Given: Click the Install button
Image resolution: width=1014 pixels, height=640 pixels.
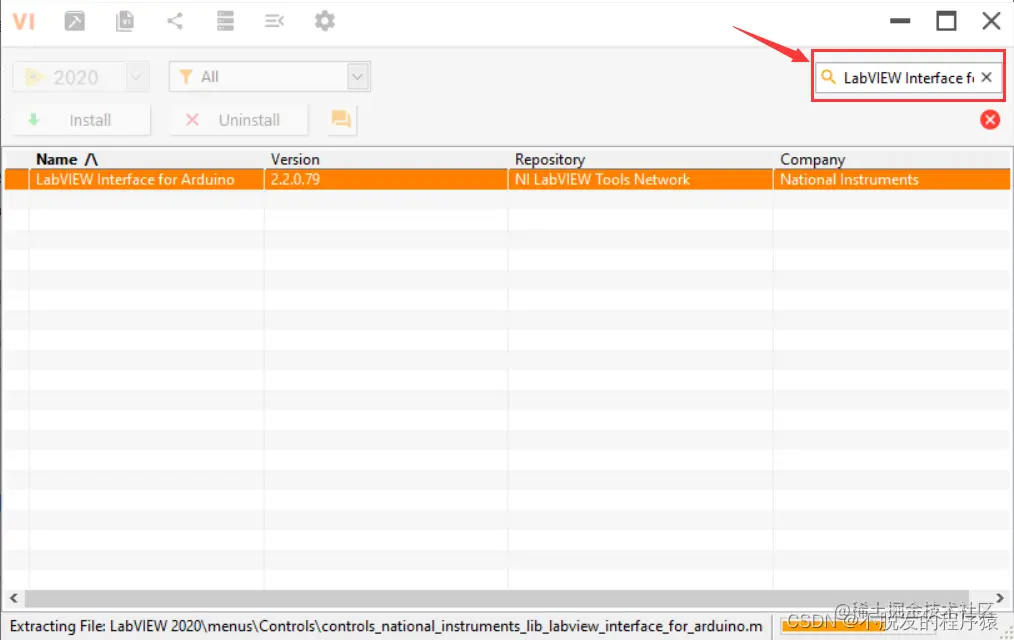Looking at the screenshot, I should (81, 120).
